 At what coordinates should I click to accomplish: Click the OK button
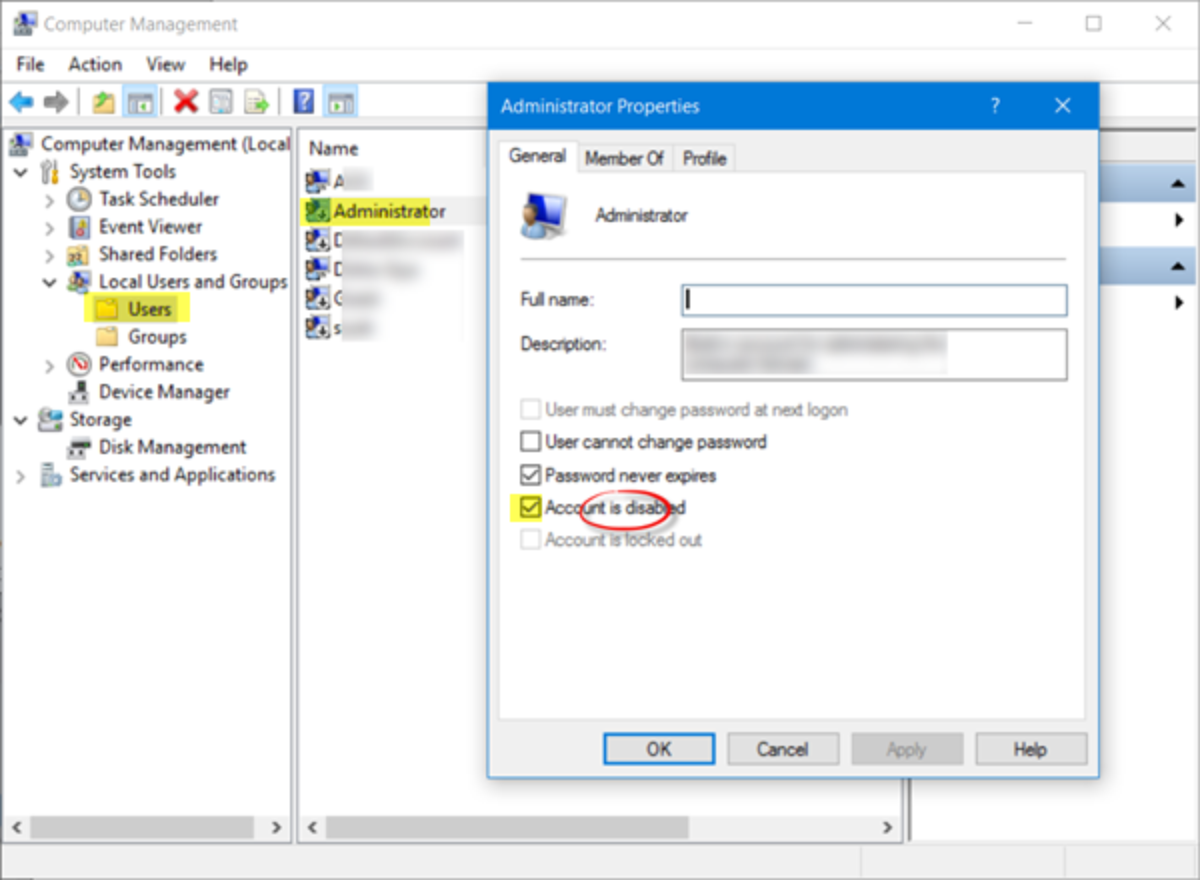(659, 749)
